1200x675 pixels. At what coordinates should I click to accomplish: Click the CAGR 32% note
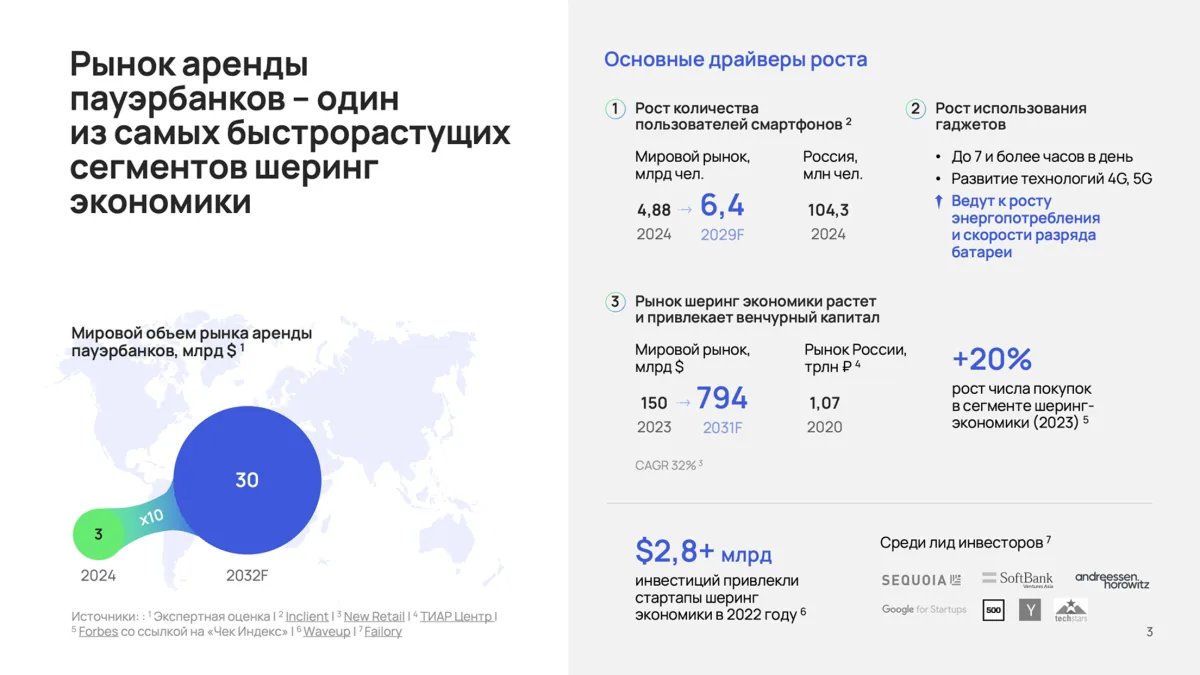pos(668,465)
